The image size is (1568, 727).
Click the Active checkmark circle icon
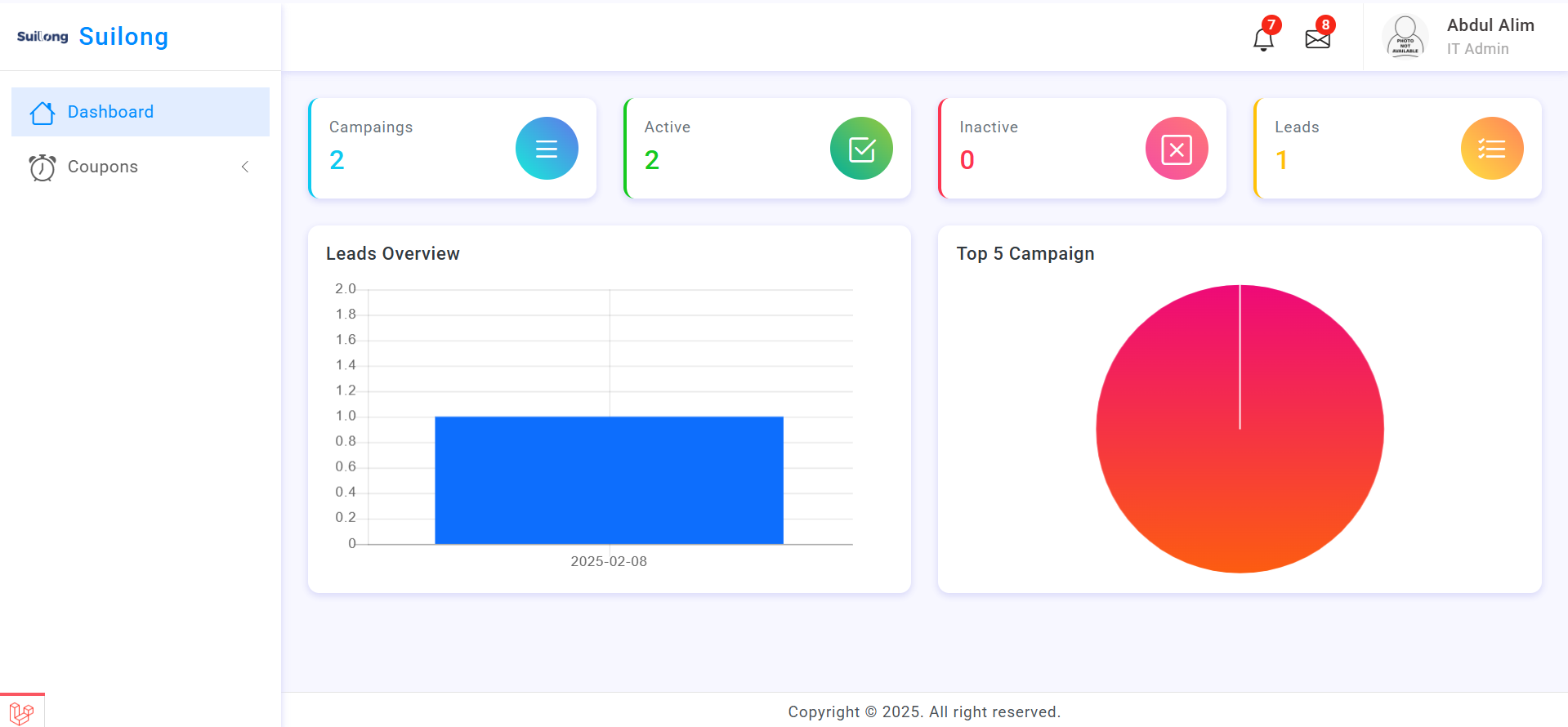(x=861, y=149)
